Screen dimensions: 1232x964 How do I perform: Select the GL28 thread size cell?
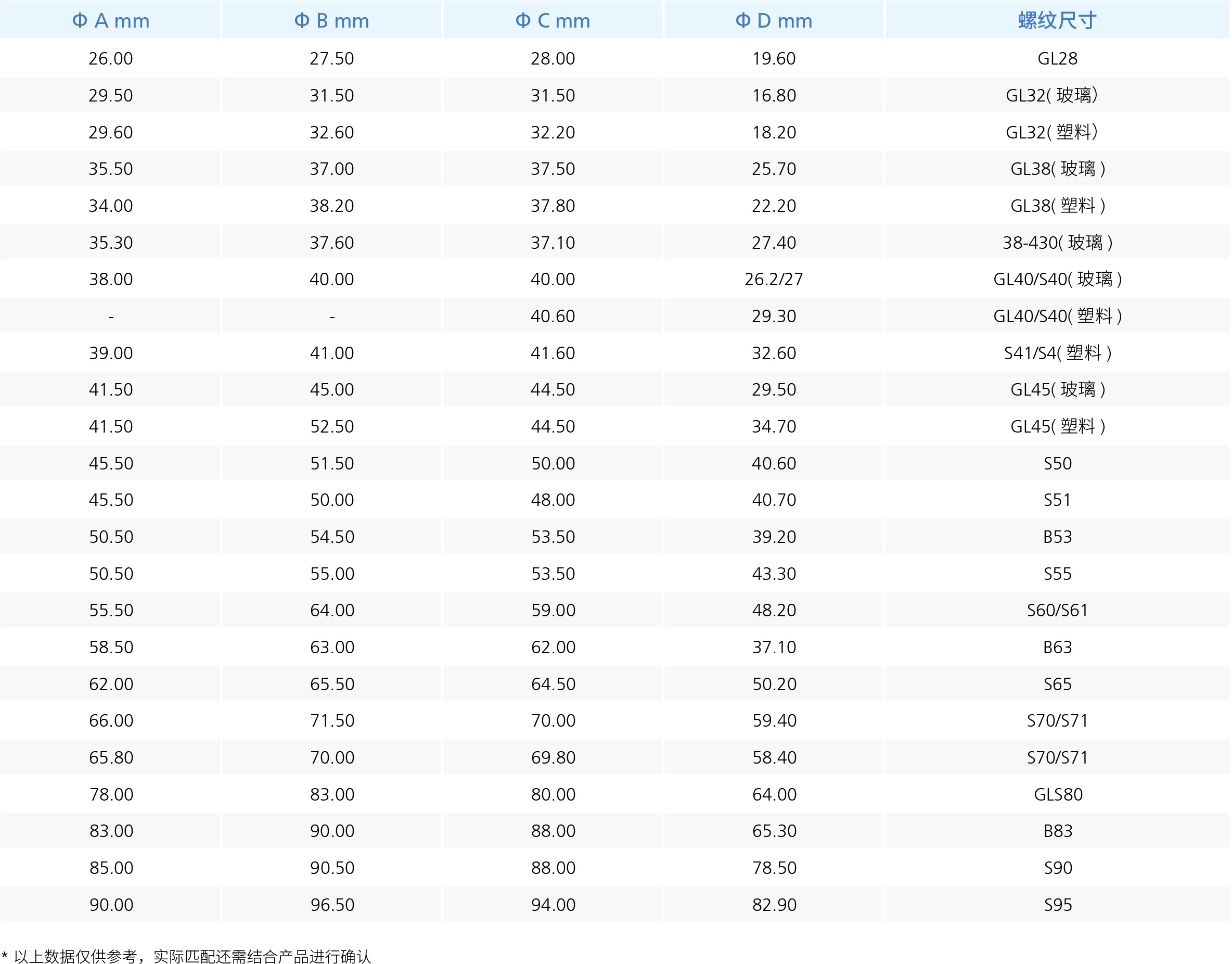(x=1057, y=59)
